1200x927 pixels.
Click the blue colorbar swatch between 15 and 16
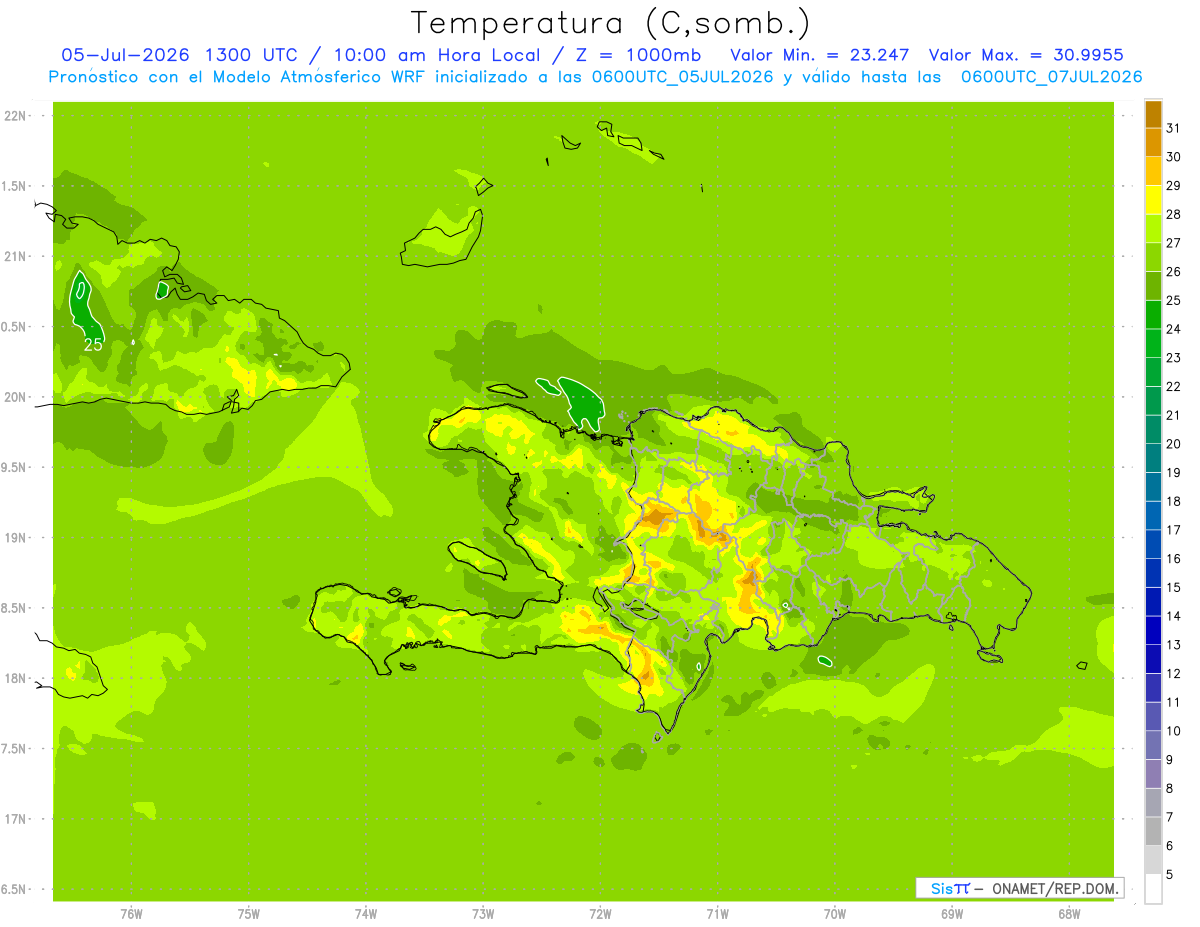point(1153,573)
